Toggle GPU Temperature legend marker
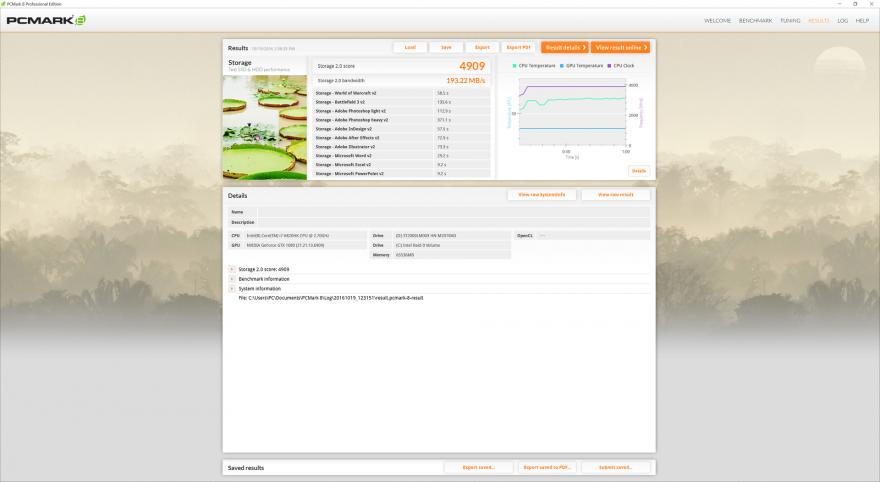 [562, 65]
